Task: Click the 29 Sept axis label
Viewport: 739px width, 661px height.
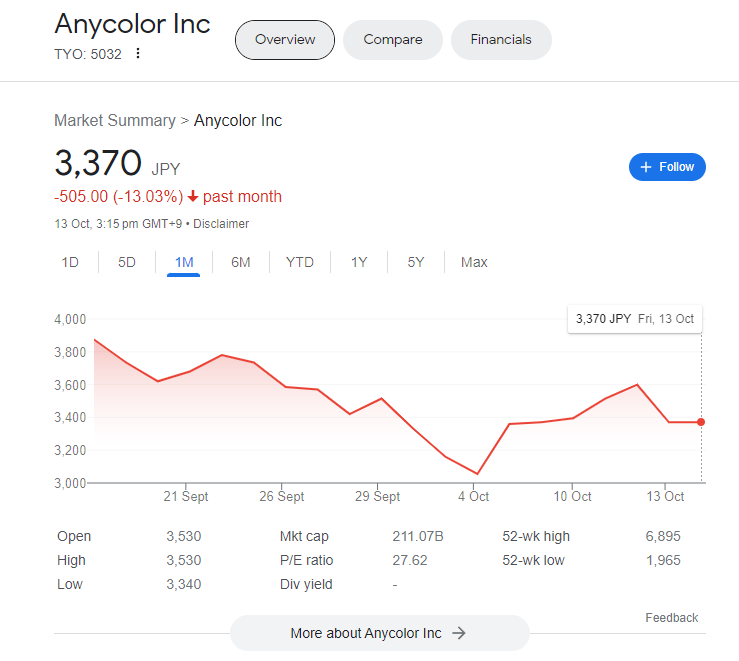Action: pyautogui.click(x=377, y=496)
